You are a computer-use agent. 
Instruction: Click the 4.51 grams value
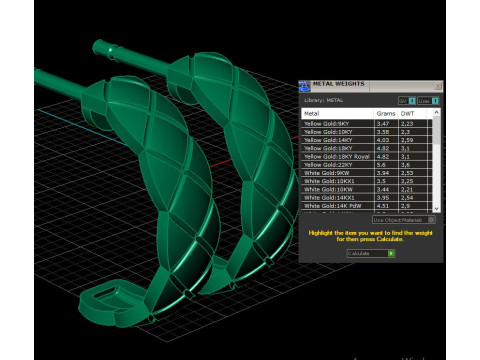(383, 206)
